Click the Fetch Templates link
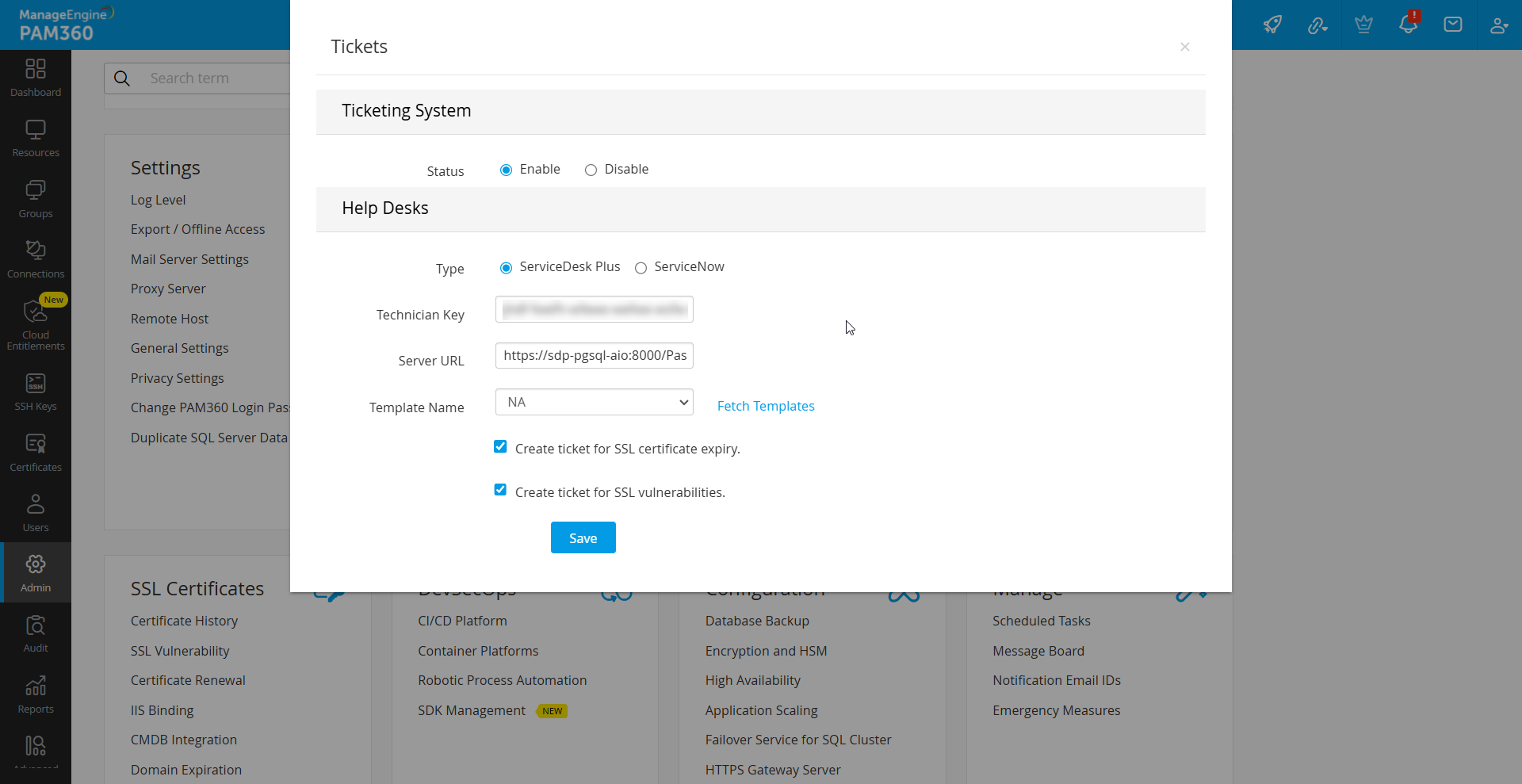The height and width of the screenshot is (784, 1522). (766, 406)
